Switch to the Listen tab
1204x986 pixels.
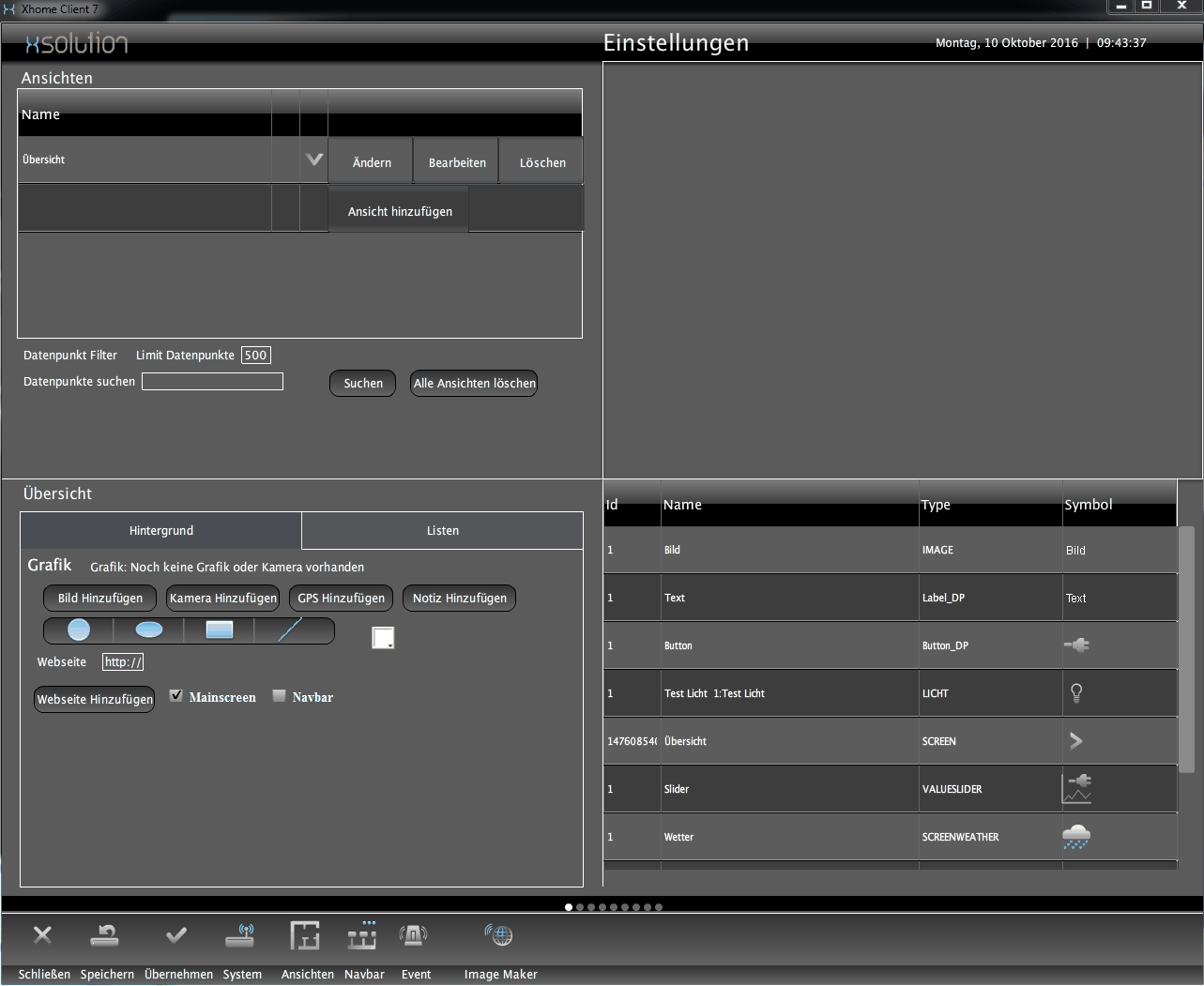(x=441, y=530)
